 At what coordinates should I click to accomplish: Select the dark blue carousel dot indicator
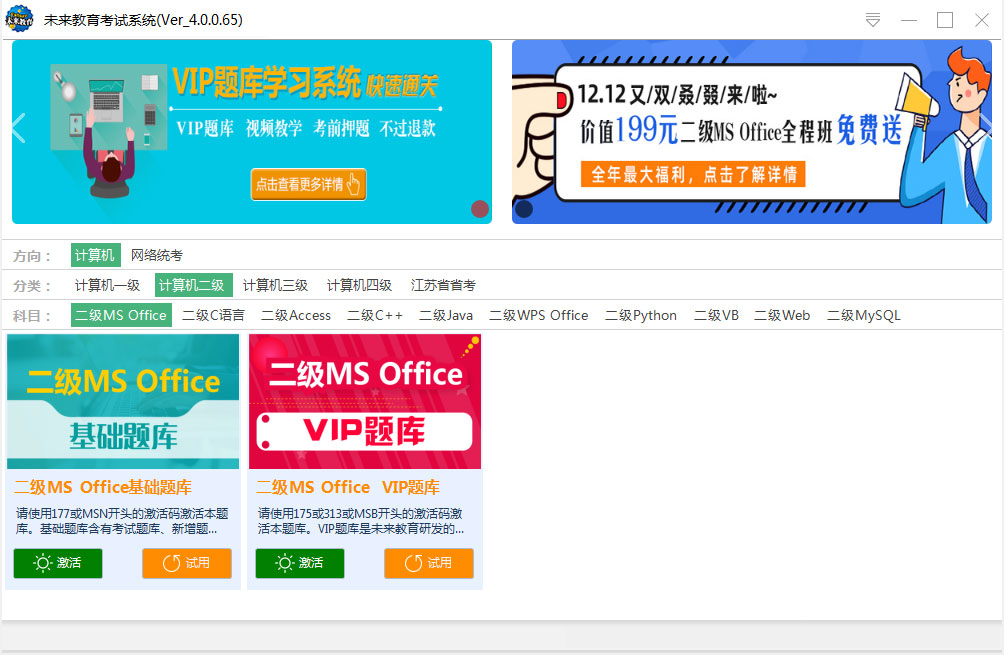coord(524,209)
